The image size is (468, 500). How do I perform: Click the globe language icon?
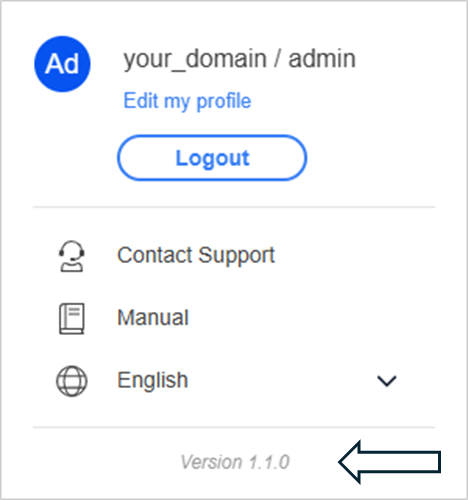point(72,381)
